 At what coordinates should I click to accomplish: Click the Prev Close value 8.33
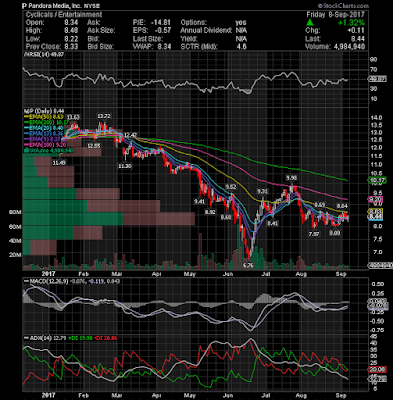pos(71,47)
